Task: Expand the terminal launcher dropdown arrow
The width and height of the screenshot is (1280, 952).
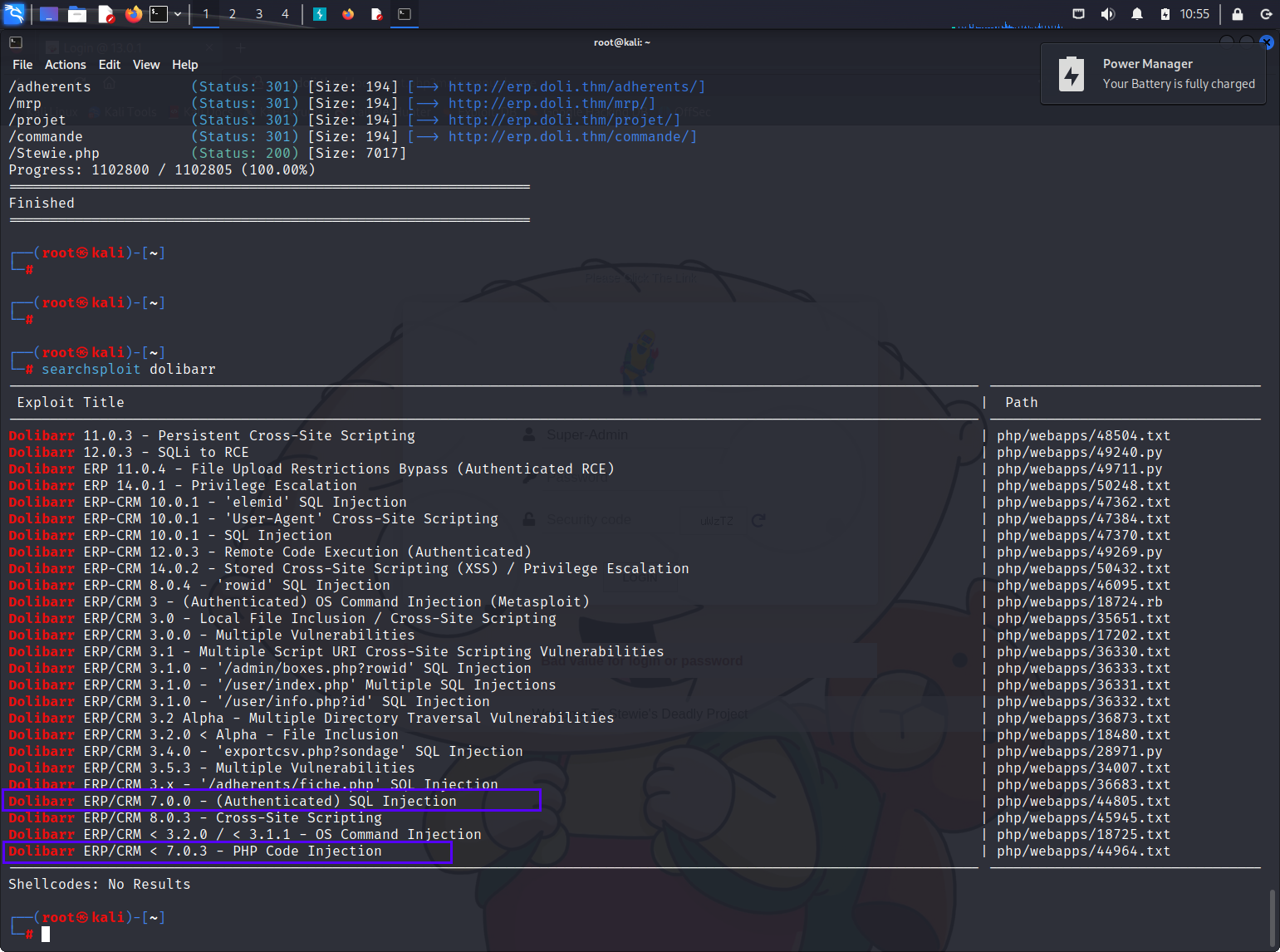Action: pos(178,14)
